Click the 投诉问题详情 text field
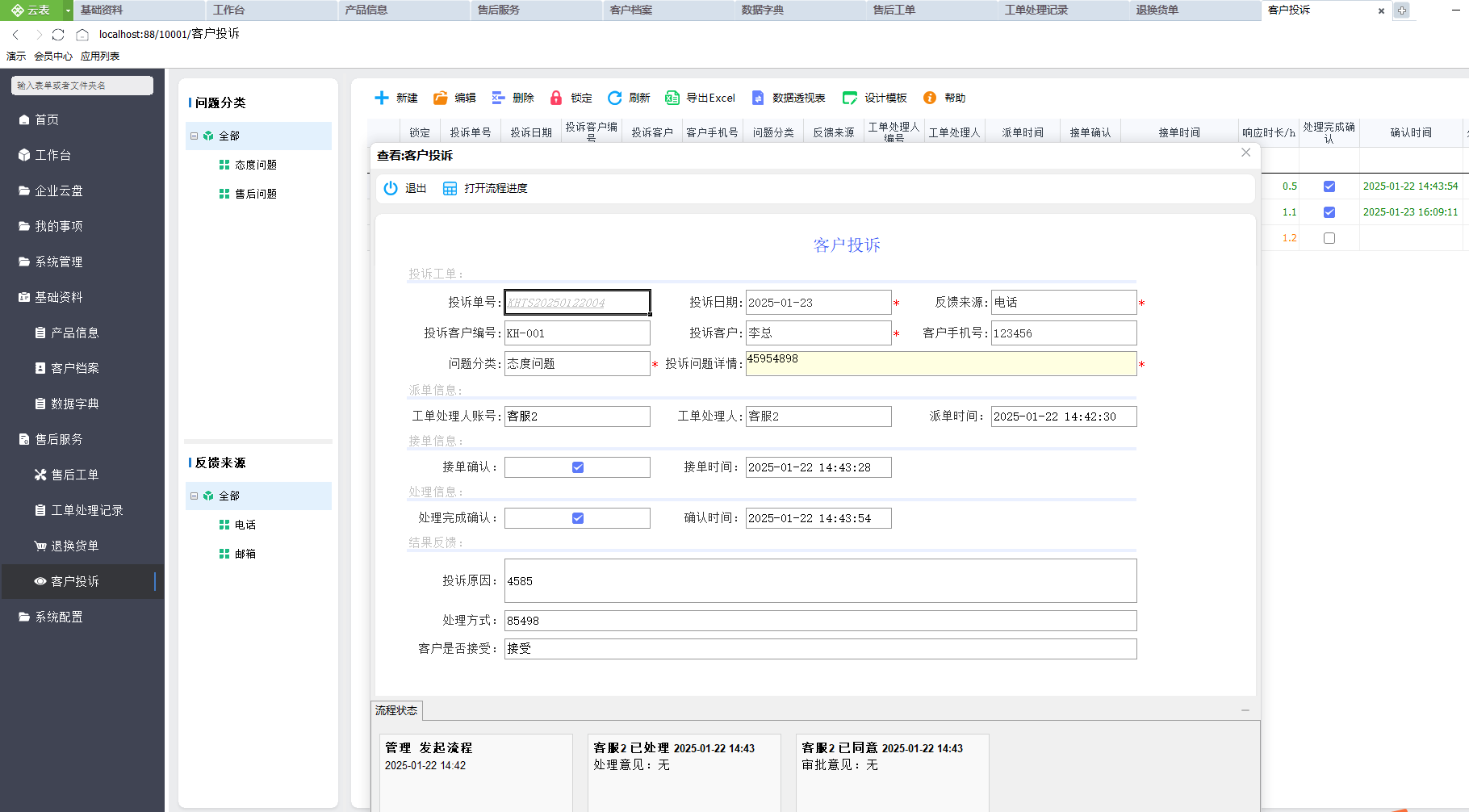The image size is (1469, 812). point(940,363)
